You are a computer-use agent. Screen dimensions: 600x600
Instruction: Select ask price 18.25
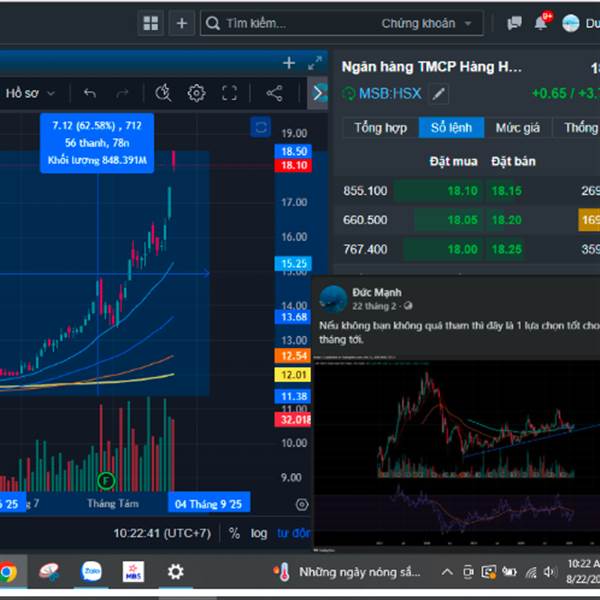pyautogui.click(x=506, y=249)
